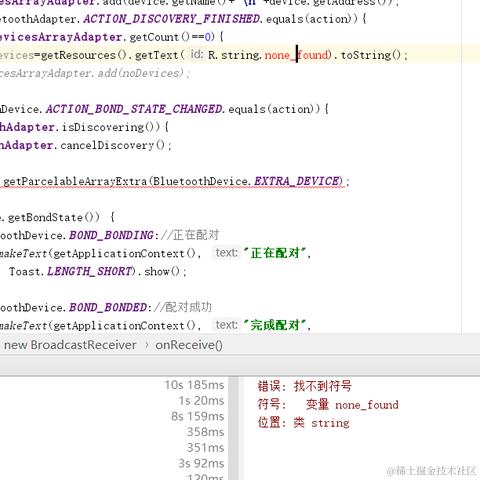Click the 'new BroadcastReceiver' breadcrumb
The height and width of the screenshot is (480, 480).
point(70,345)
